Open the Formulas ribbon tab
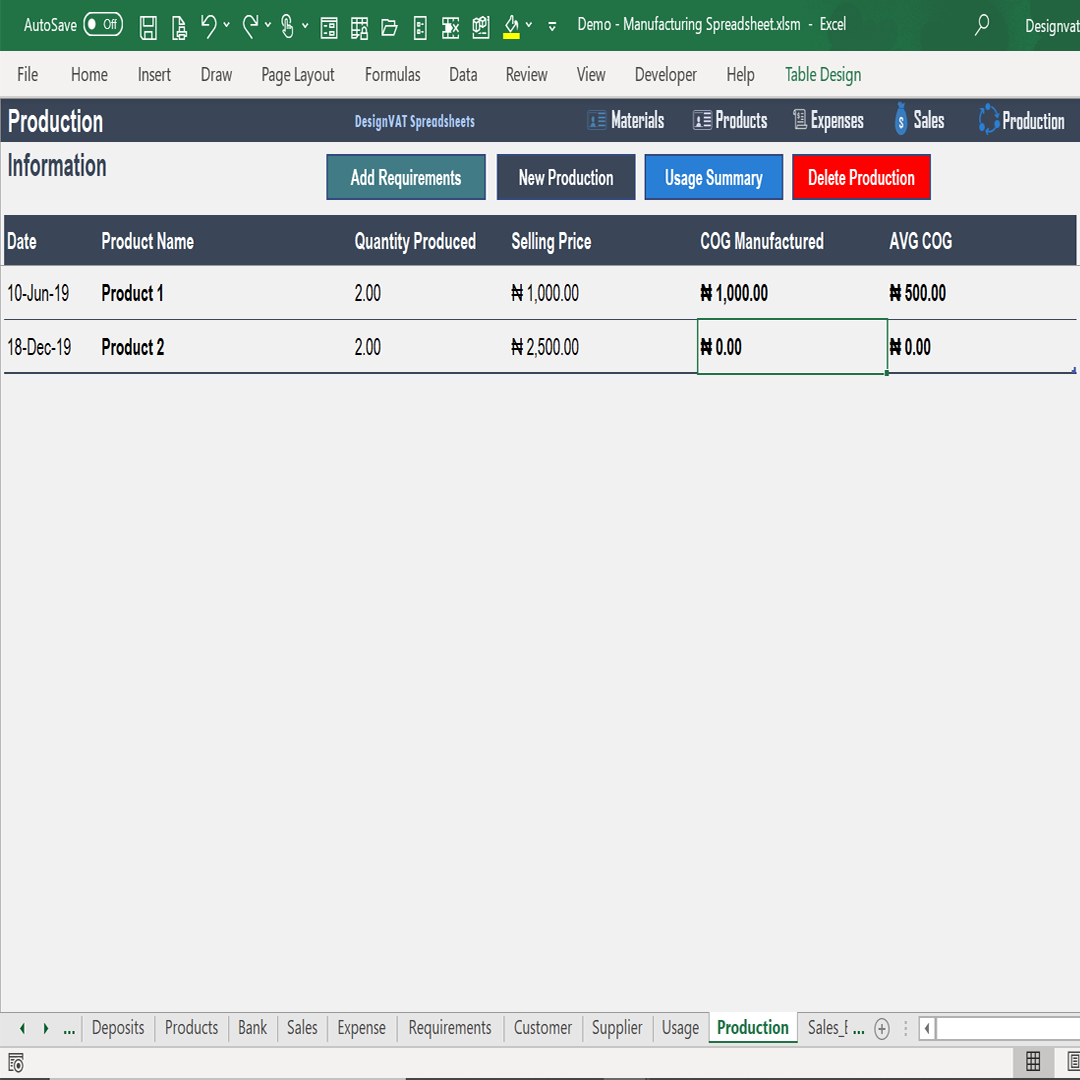This screenshot has height=1080, width=1080. pos(392,74)
